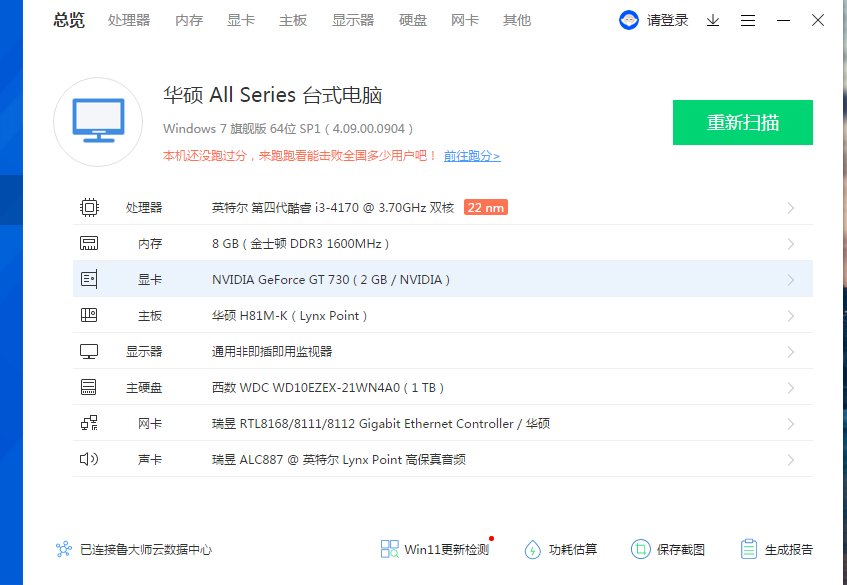Click 瑞昱 ALC887 sound card text
Image resolution: width=847 pixels, height=585 pixels.
[339, 460]
